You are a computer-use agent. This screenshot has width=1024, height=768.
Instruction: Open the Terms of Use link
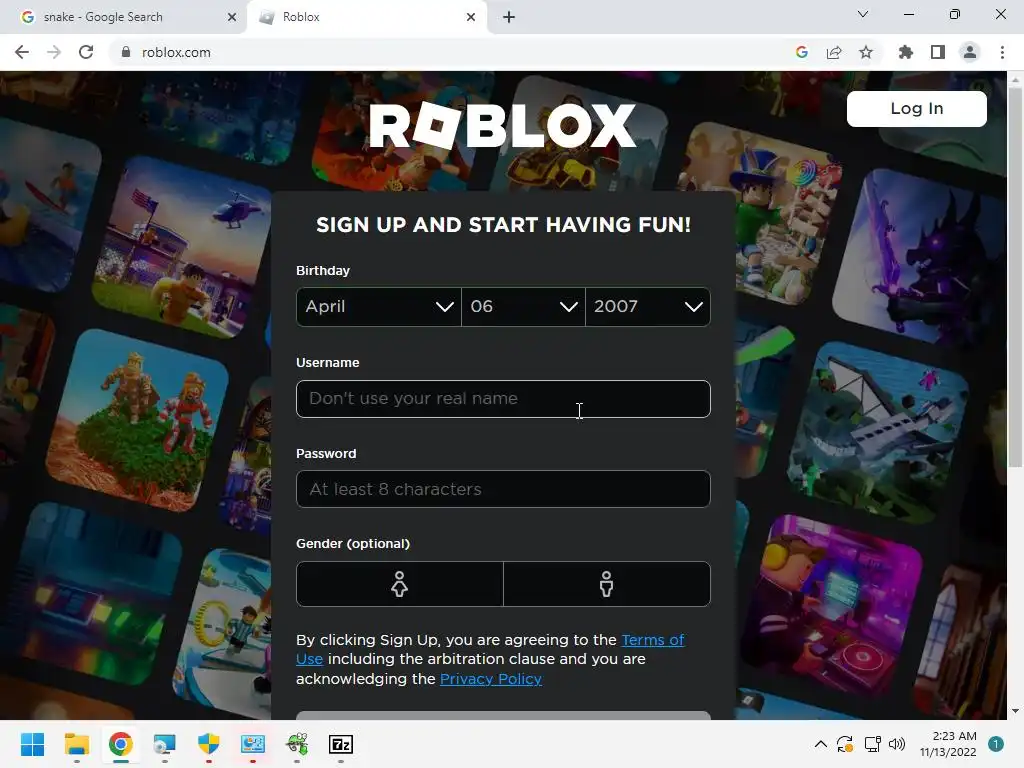(x=652, y=640)
